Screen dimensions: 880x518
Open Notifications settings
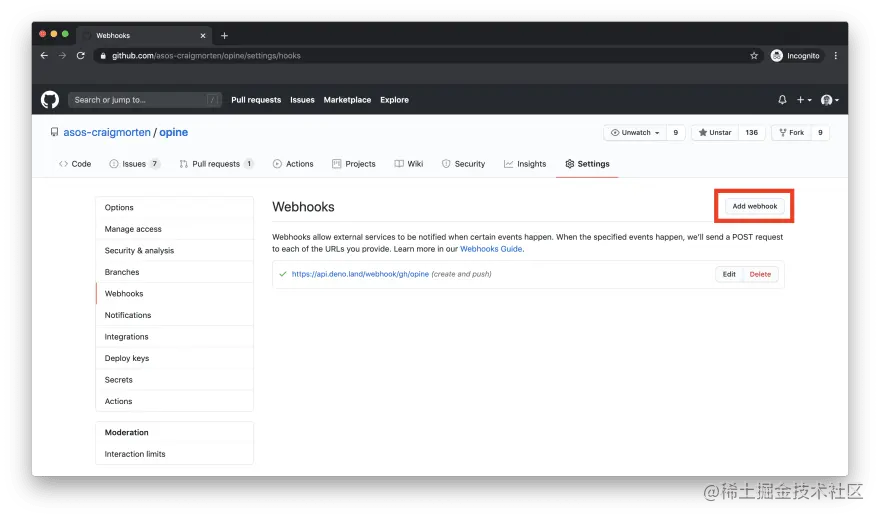[175, 315]
